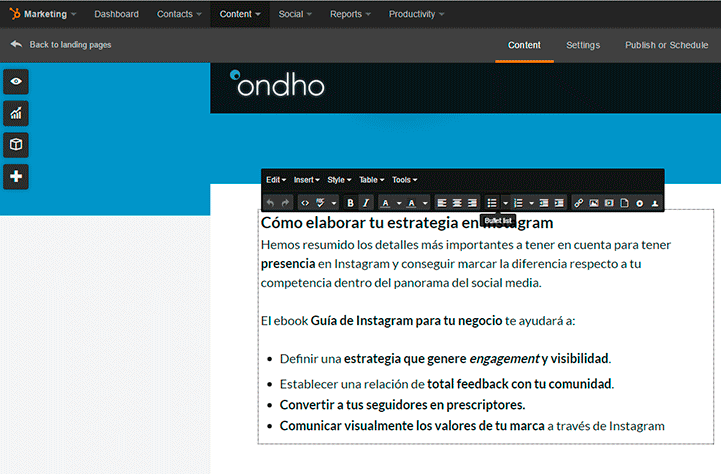The width and height of the screenshot is (721, 474).
Task: Switch to the Settings tab
Action: click(x=583, y=45)
